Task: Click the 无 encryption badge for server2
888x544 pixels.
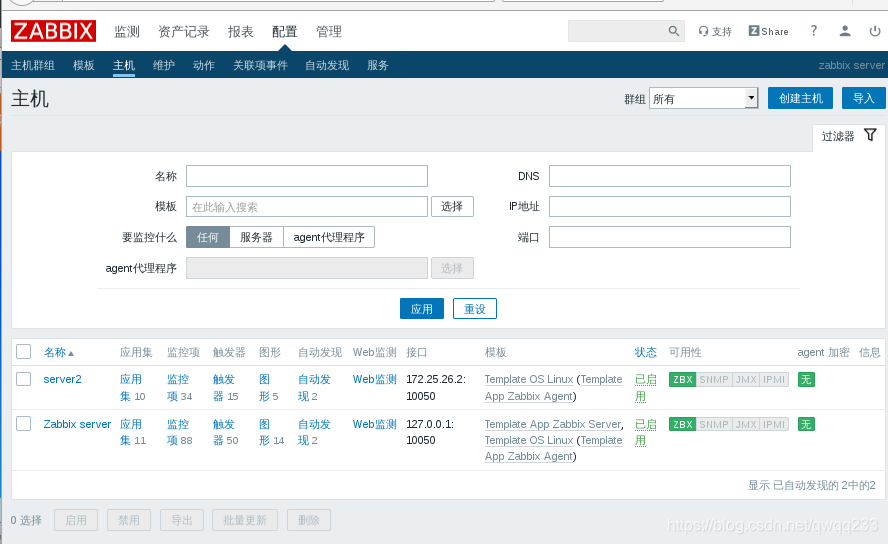Action: (x=806, y=379)
